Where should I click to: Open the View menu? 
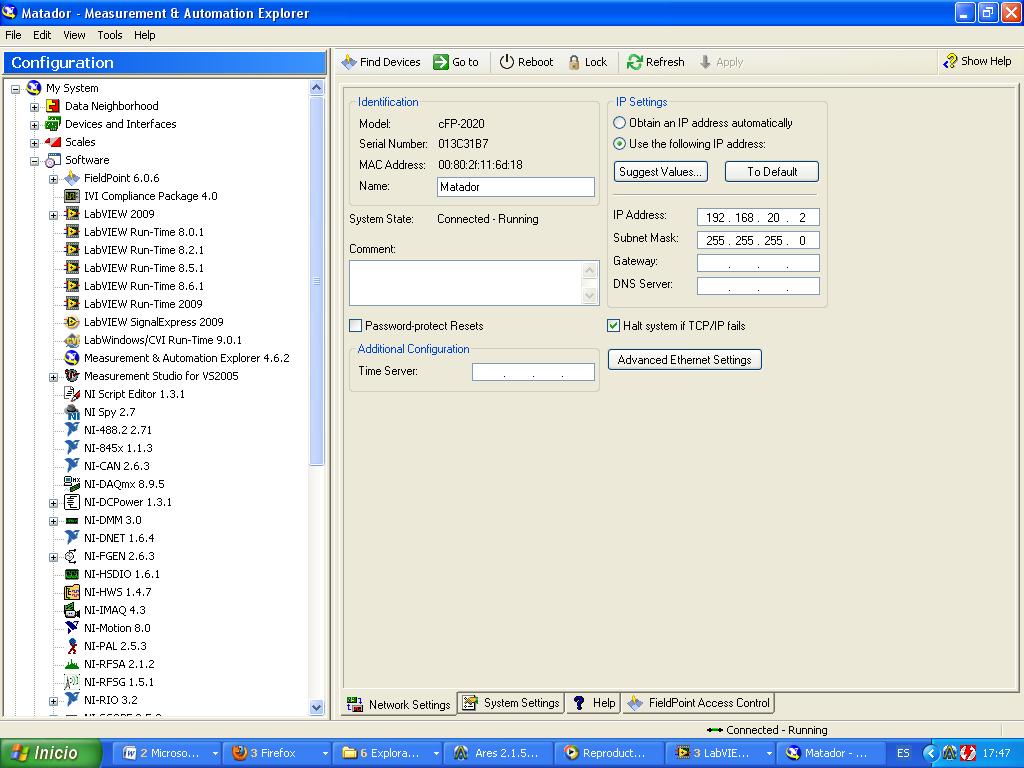click(x=74, y=35)
